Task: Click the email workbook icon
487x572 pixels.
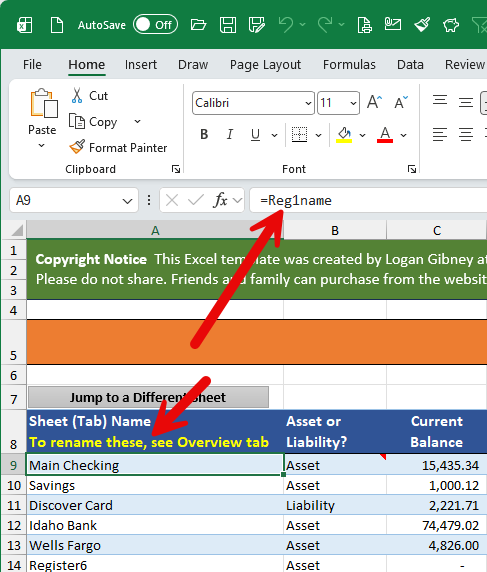Action: click(x=393, y=24)
